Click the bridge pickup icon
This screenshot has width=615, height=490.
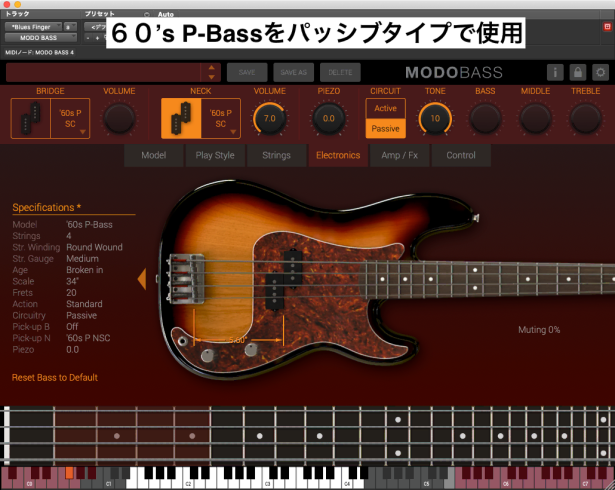pos(31,118)
